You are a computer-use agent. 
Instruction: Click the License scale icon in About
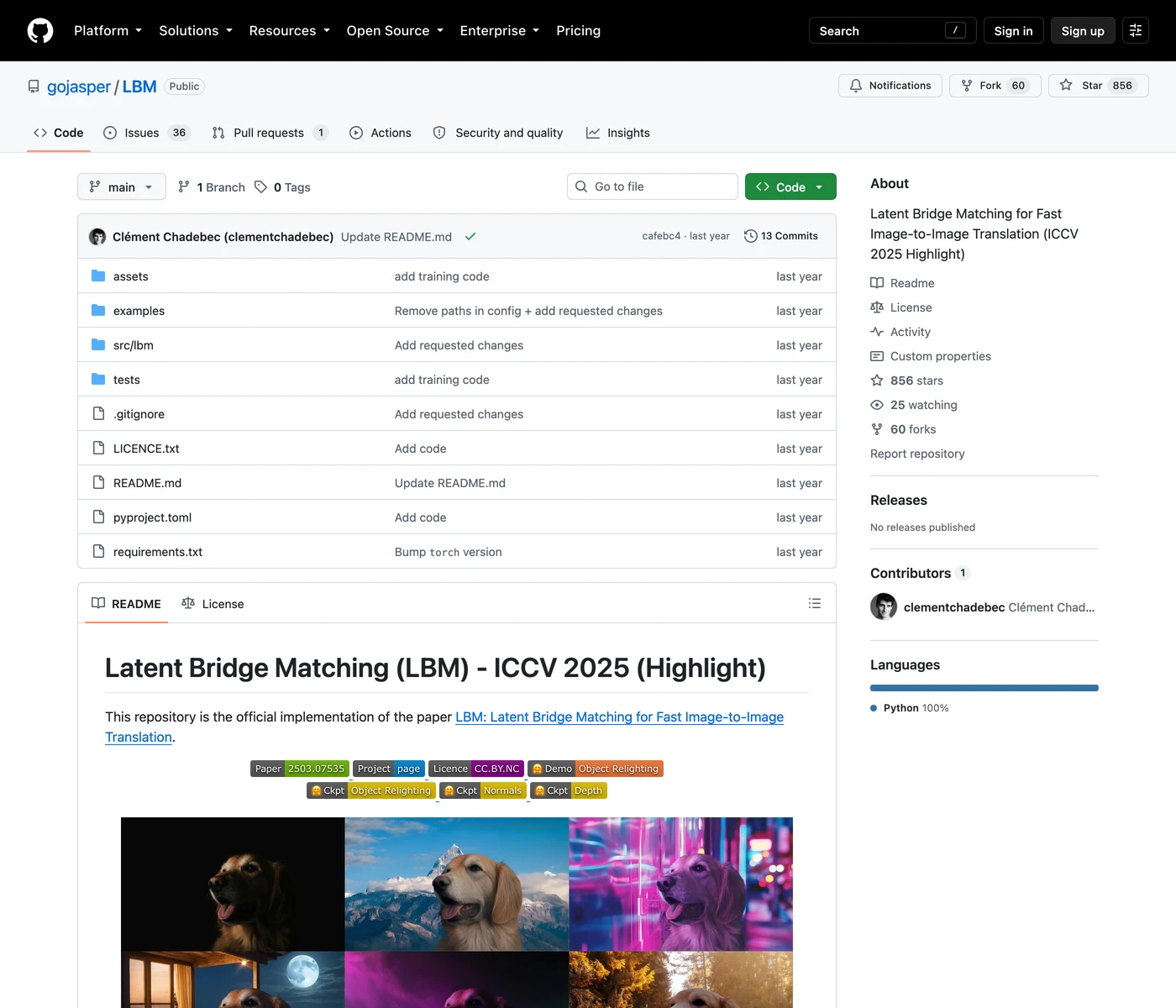(877, 307)
